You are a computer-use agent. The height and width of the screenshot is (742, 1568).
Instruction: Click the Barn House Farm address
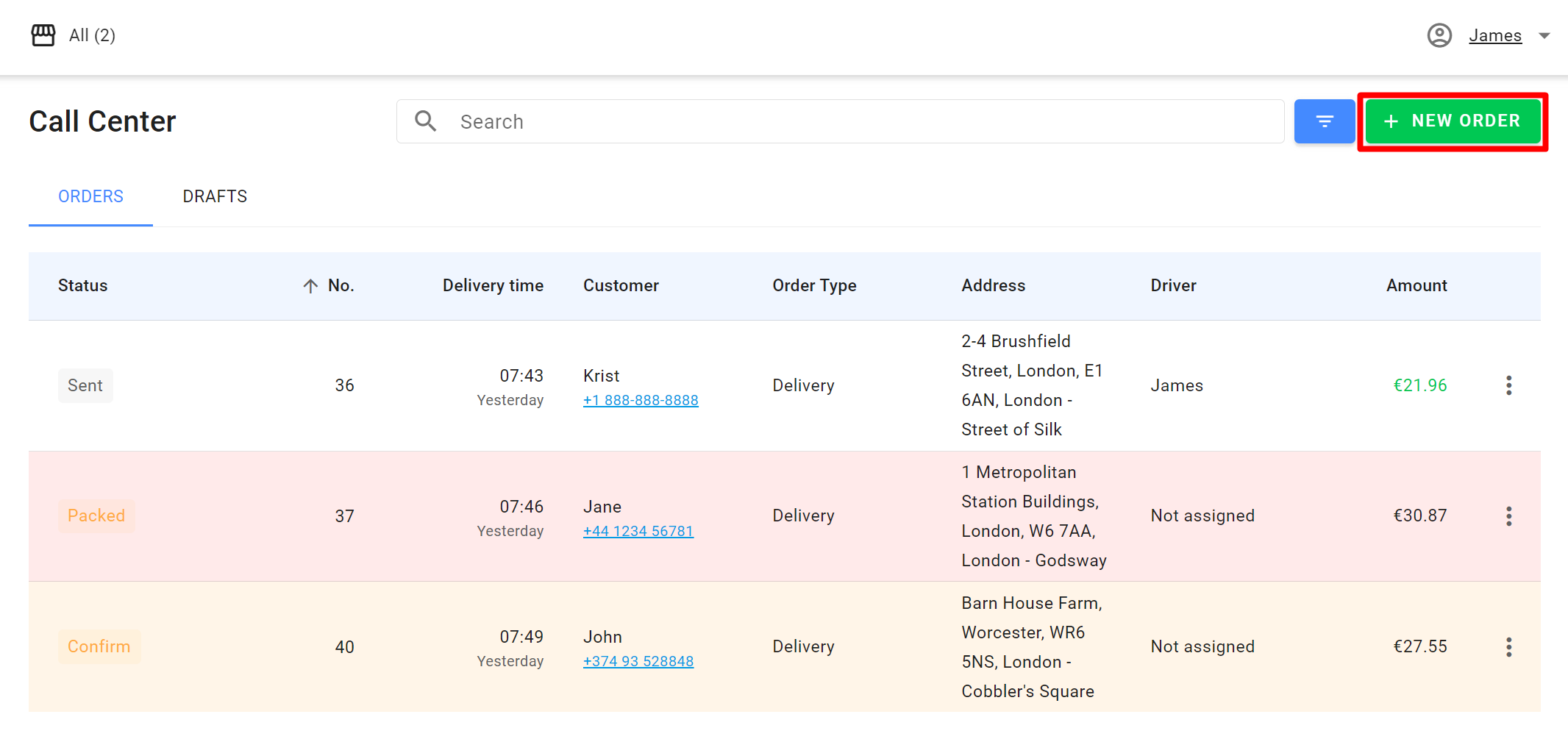[x=1032, y=647]
